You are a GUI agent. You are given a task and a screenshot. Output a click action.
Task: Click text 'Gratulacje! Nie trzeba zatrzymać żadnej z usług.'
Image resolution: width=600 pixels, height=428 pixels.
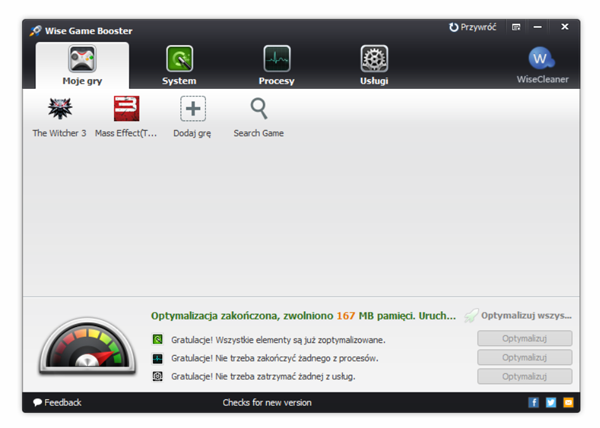pos(263,377)
